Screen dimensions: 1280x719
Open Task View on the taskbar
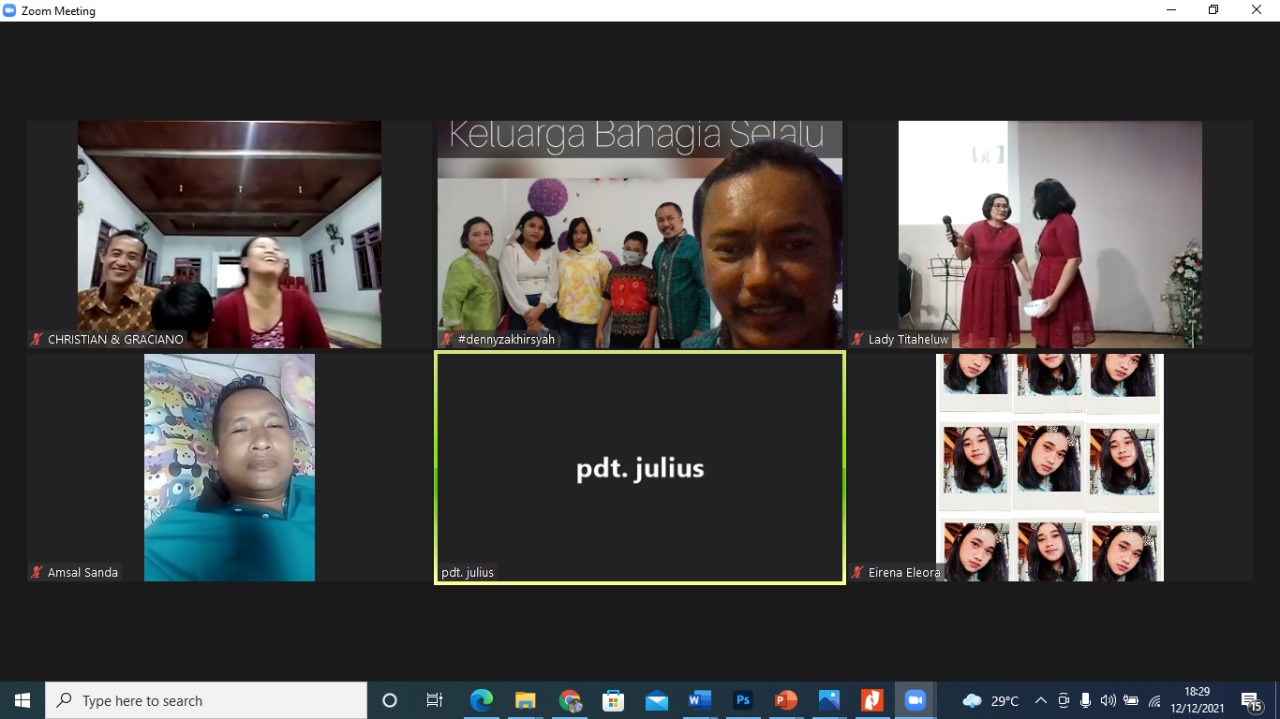click(434, 701)
